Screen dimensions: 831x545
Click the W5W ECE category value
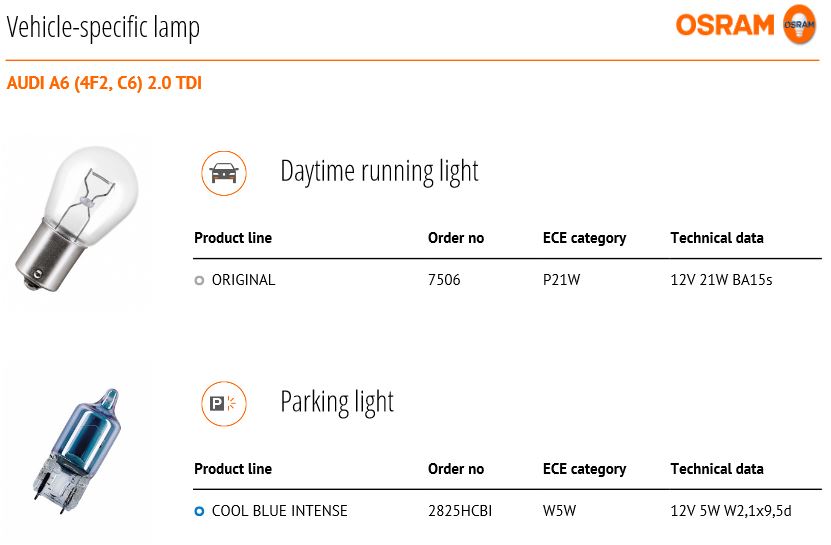[559, 511]
